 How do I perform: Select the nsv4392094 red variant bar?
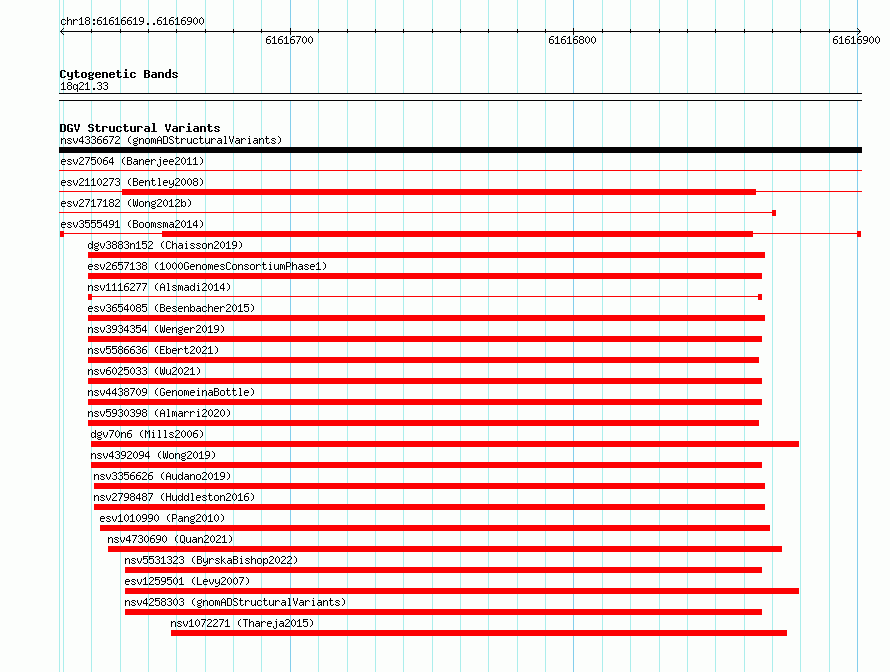(426, 465)
